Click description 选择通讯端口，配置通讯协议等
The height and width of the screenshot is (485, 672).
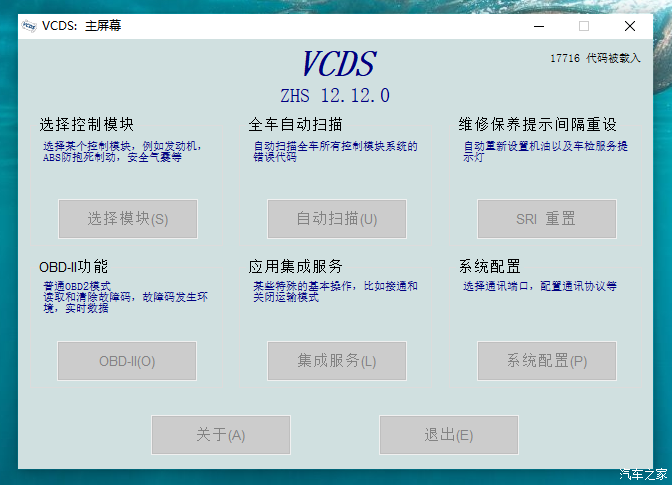coord(540,286)
